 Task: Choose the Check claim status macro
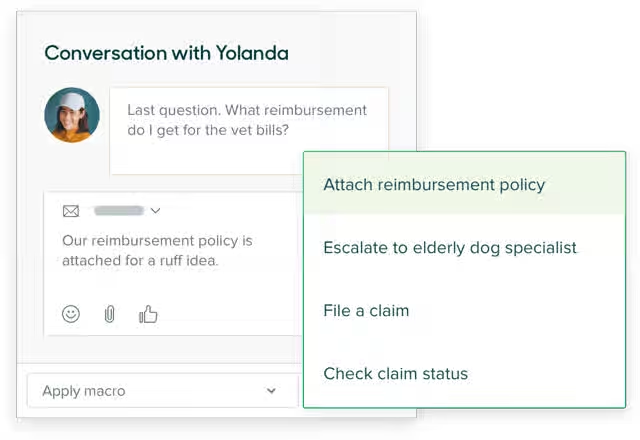[x=464, y=373]
